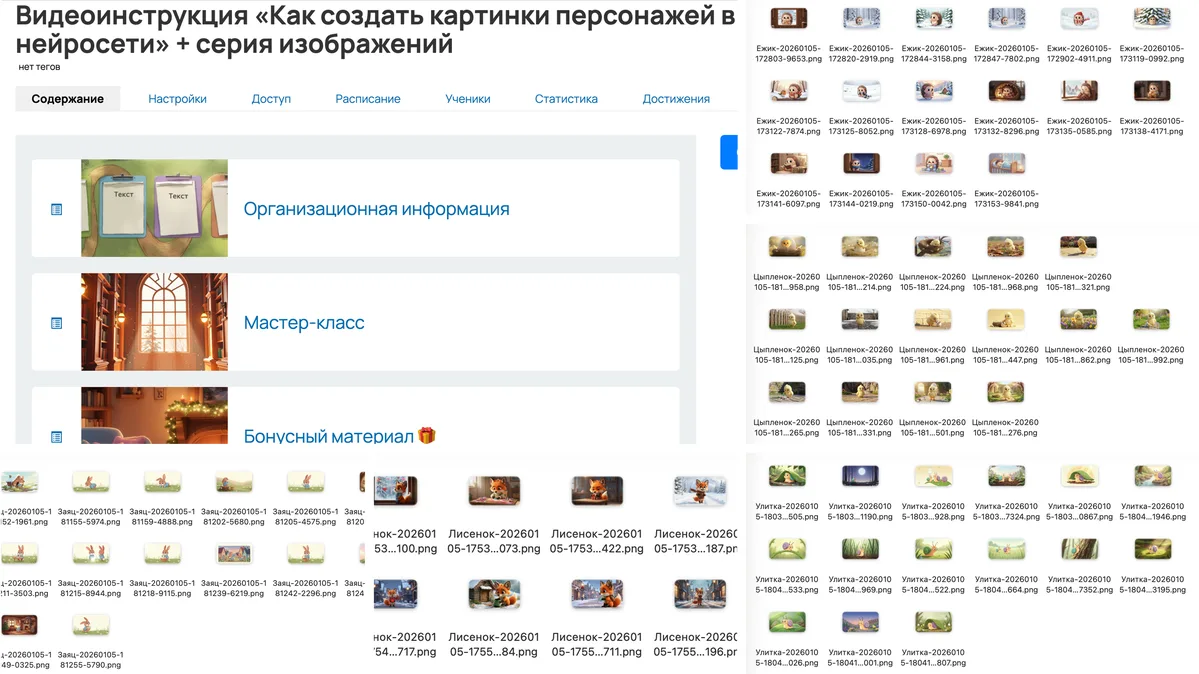Select thumbnail of Цыпленок file ending 958.png
Viewport: 1199px width, 674px height.
click(x=787, y=246)
